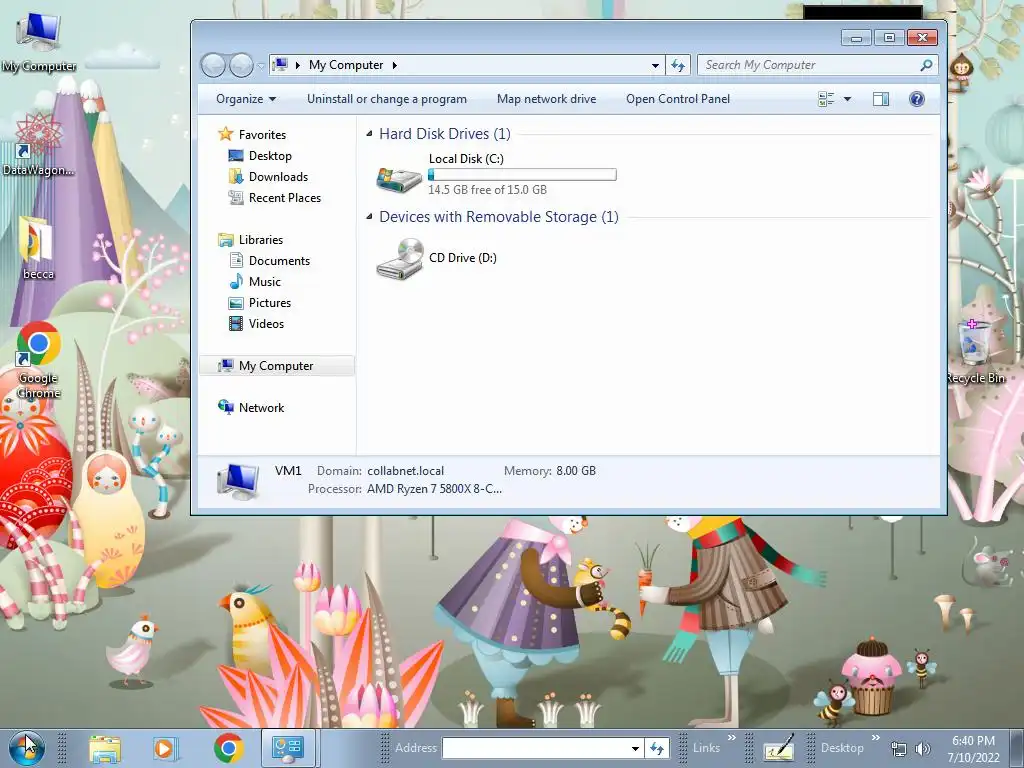Collapse Devices with Removable Storage group

pyautogui.click(x=370, y=217)
